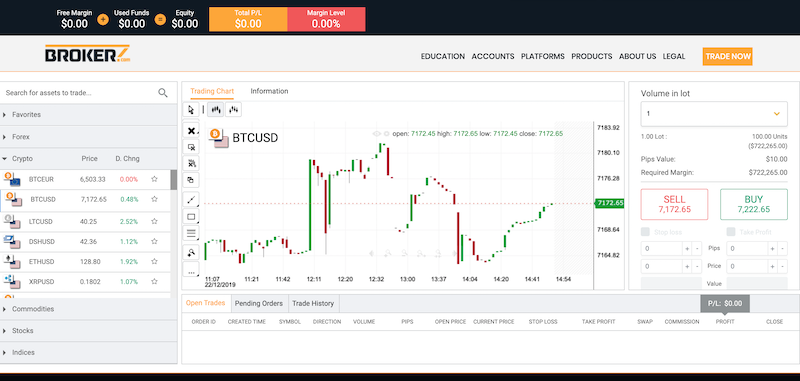Click the XRPUSD coin icon in asset list
Screen dimensions: 800x381
pos(12,281)
